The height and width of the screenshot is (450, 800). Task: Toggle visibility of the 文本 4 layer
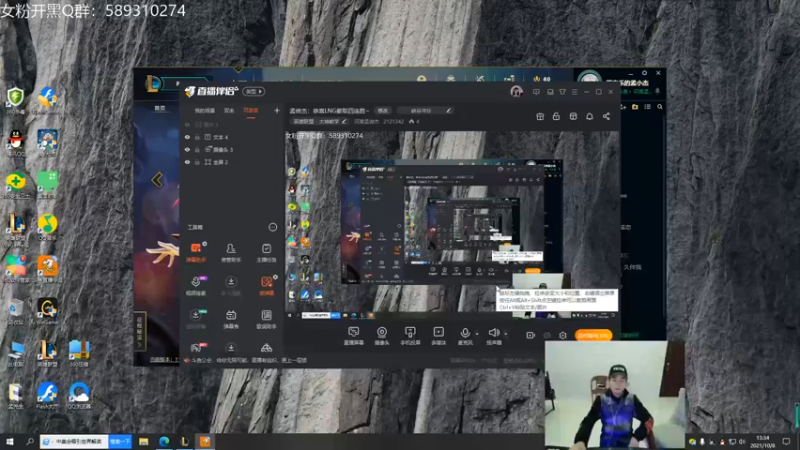click(187, 137)
